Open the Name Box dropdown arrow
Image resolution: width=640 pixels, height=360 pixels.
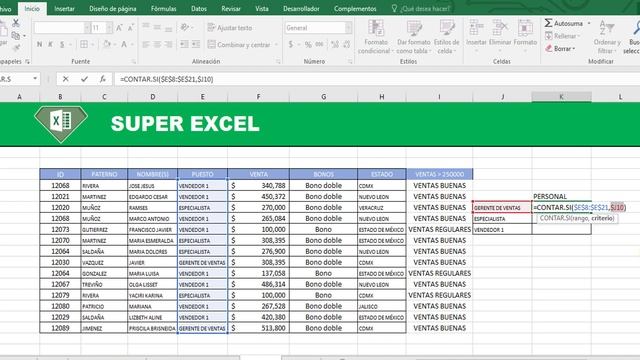tap(35, 78)
